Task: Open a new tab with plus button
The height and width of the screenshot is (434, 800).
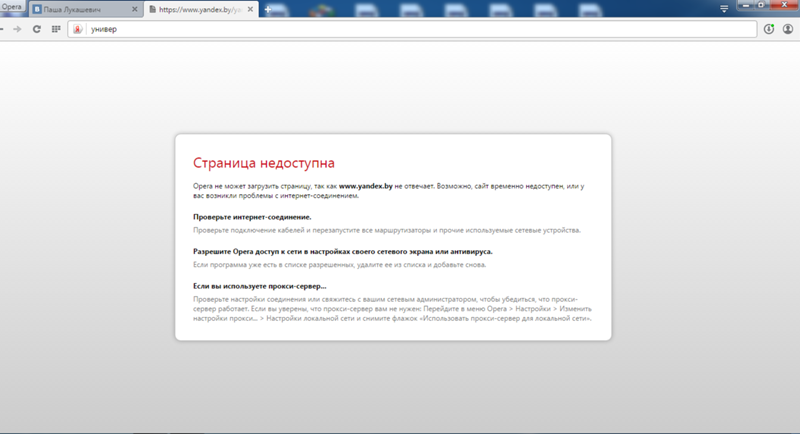Action: point(268,9)
